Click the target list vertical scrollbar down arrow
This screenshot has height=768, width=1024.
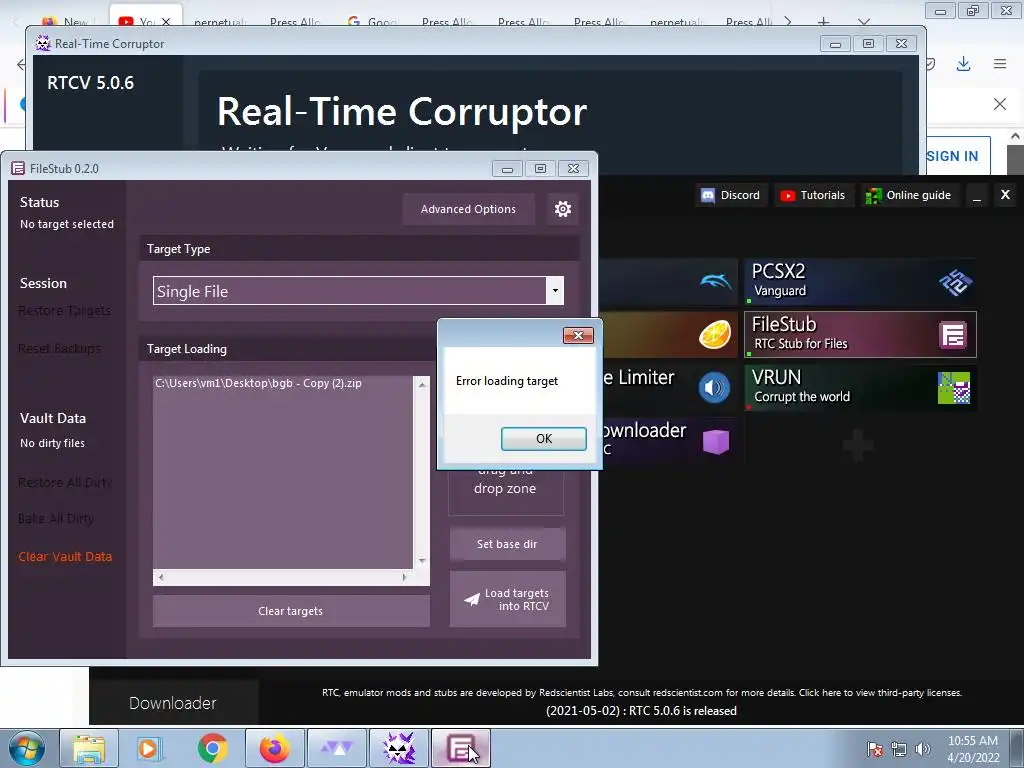(422, 561)
